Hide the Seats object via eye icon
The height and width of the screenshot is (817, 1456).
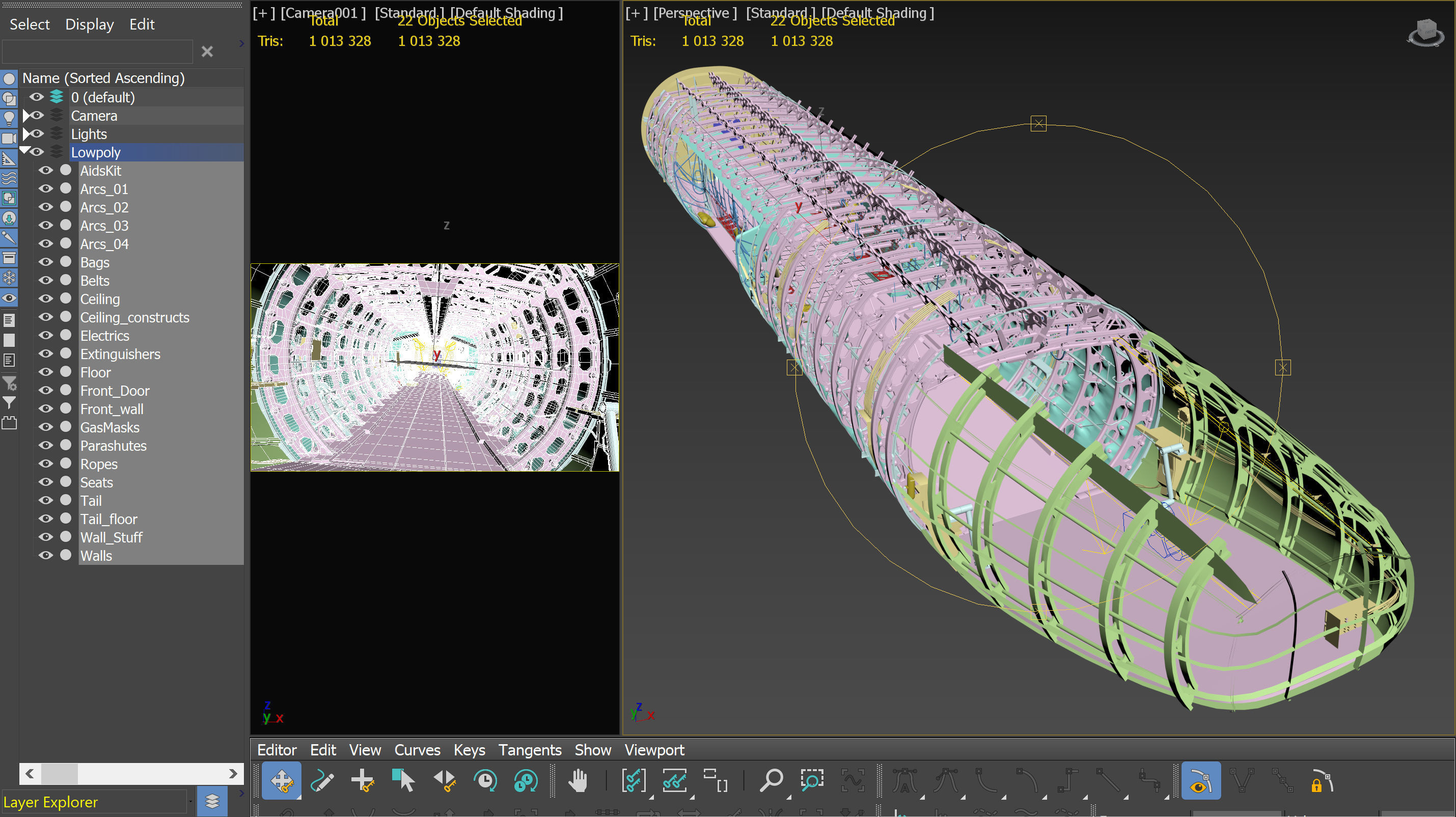tap(46, 482)
